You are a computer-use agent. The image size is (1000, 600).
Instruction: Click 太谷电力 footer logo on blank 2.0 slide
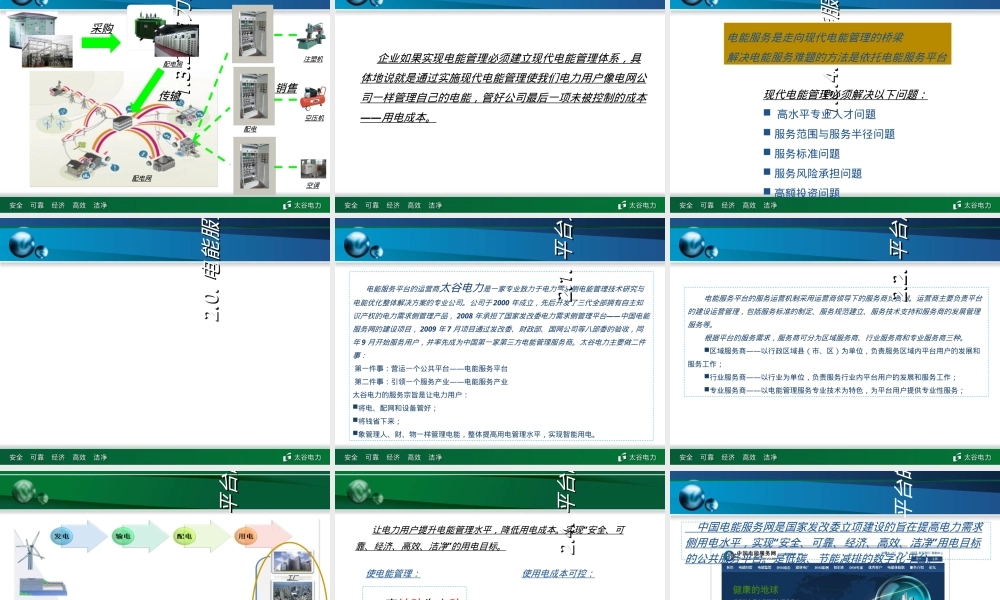pos(302,457)
